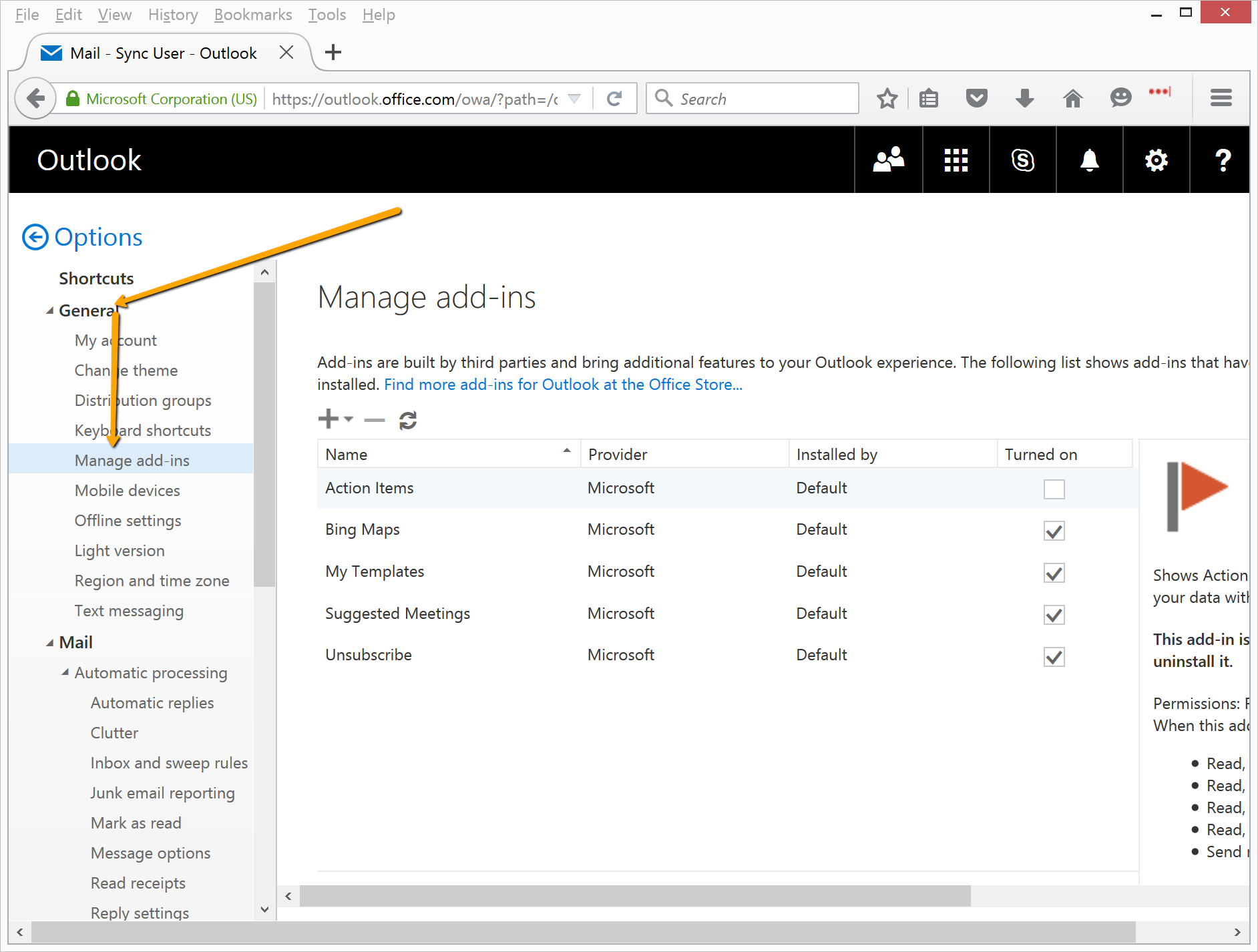Open the Tools menu

point(327,15)
